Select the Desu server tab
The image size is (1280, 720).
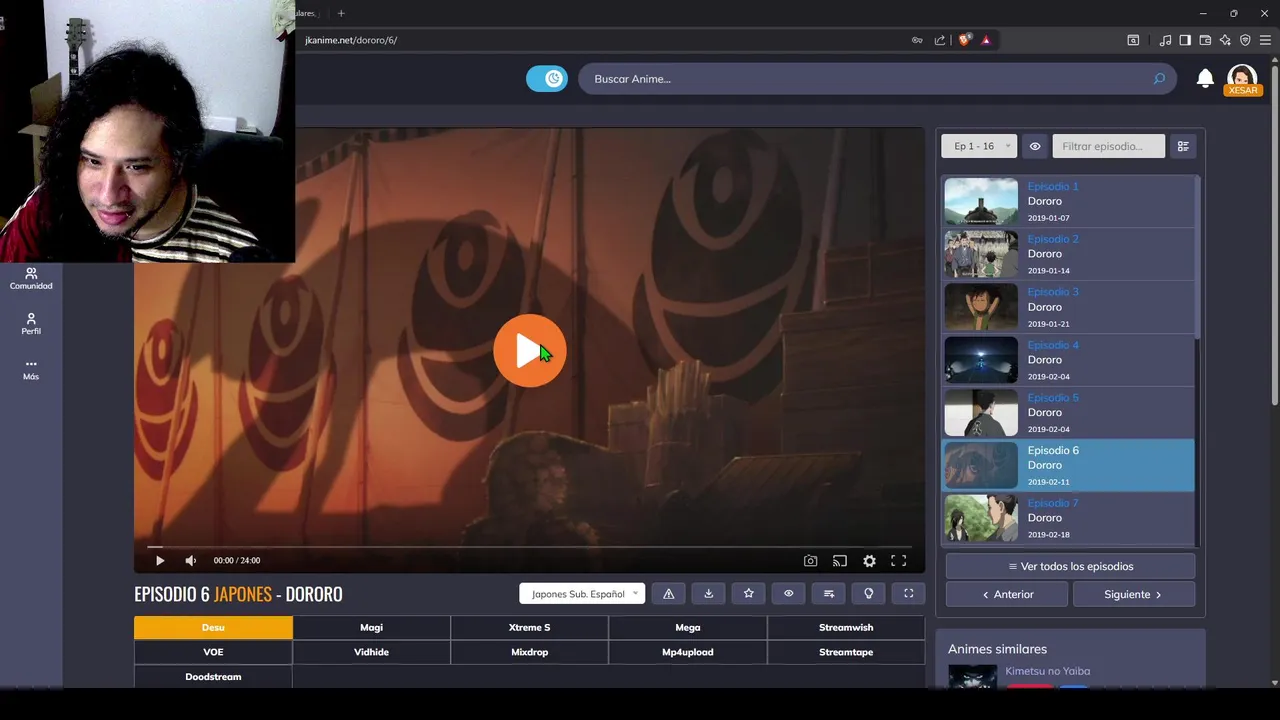[x=213, y=628]
